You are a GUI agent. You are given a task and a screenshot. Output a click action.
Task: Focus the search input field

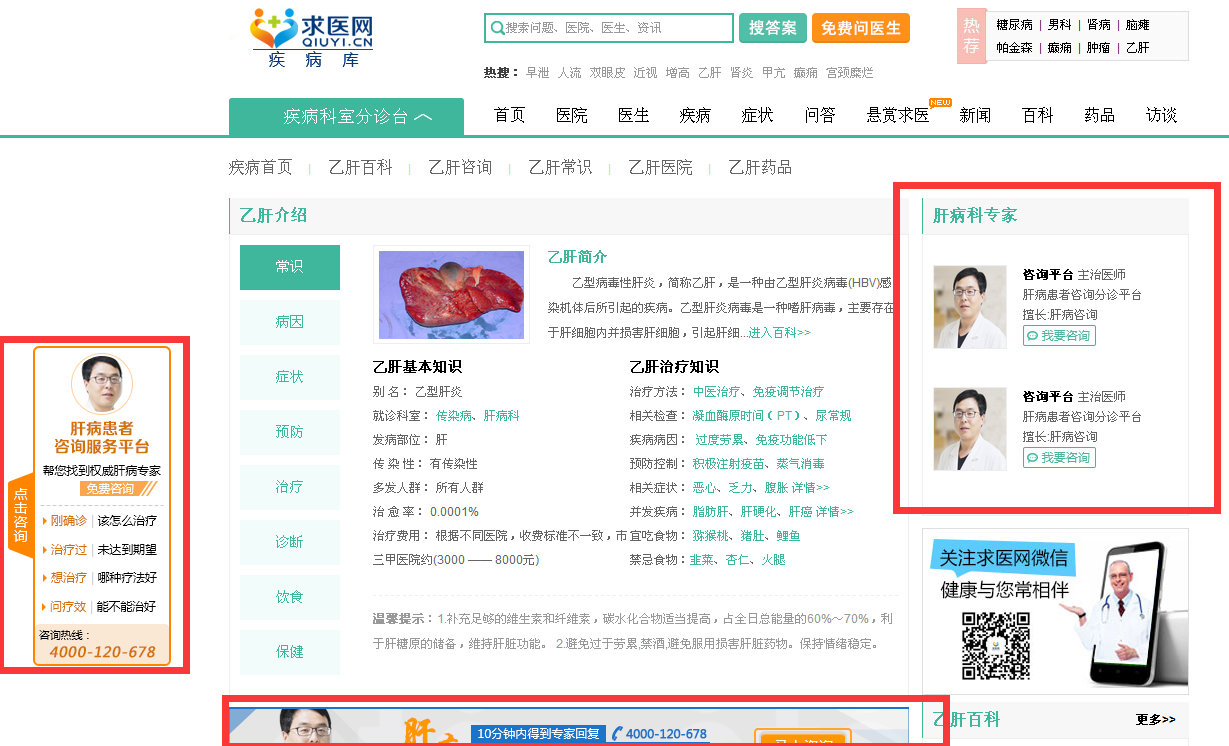[x=615, y=28]
